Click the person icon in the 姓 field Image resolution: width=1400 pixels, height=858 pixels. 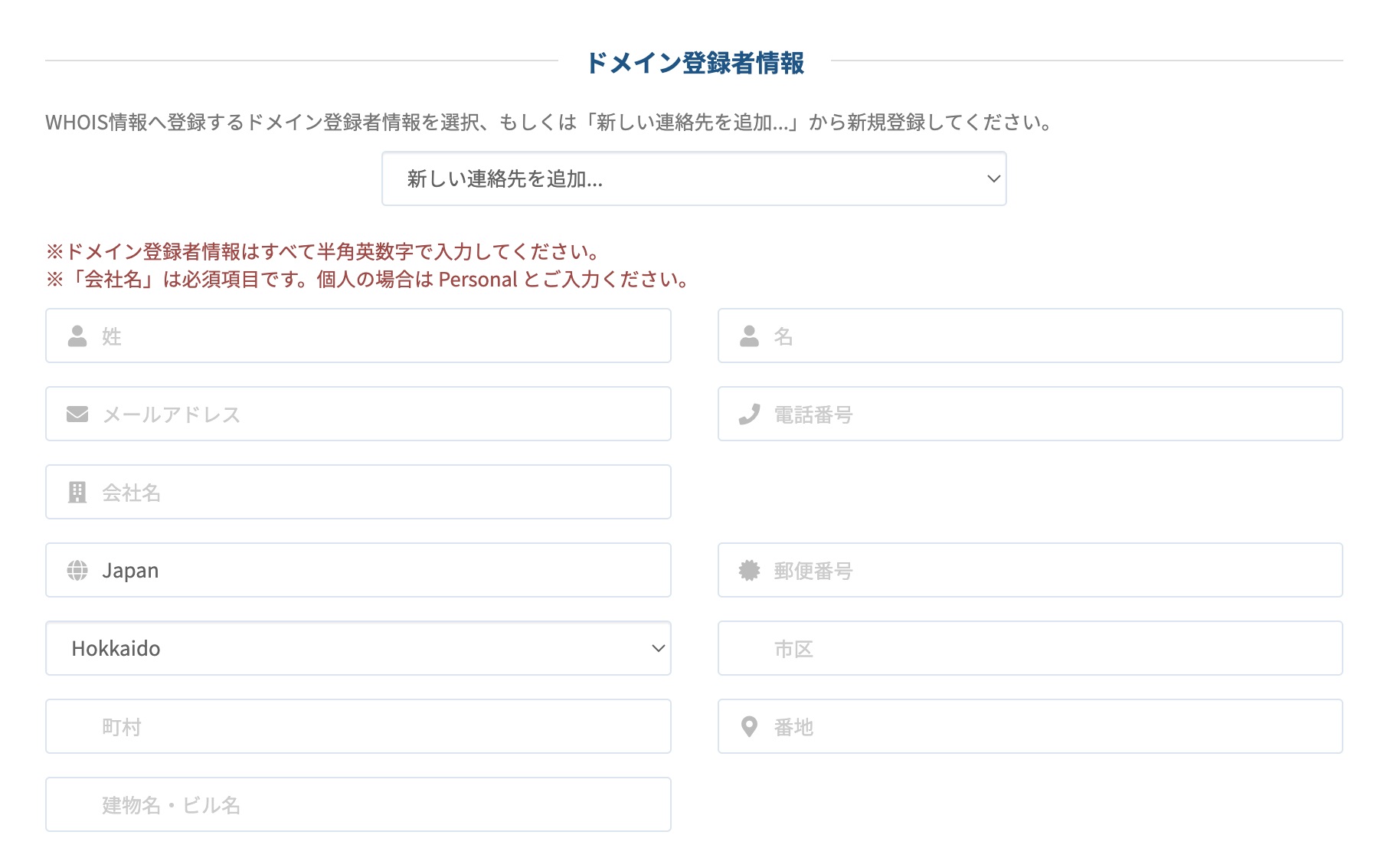pos(77,336)
